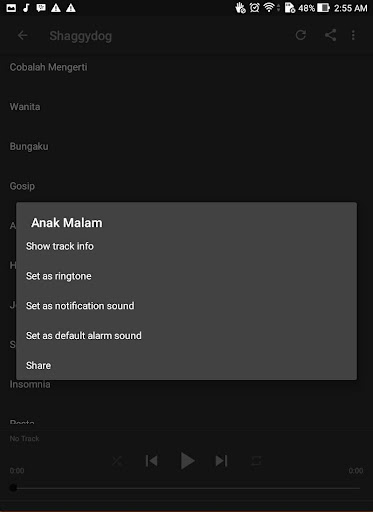Skip to the next track

(x=221, y=461)
